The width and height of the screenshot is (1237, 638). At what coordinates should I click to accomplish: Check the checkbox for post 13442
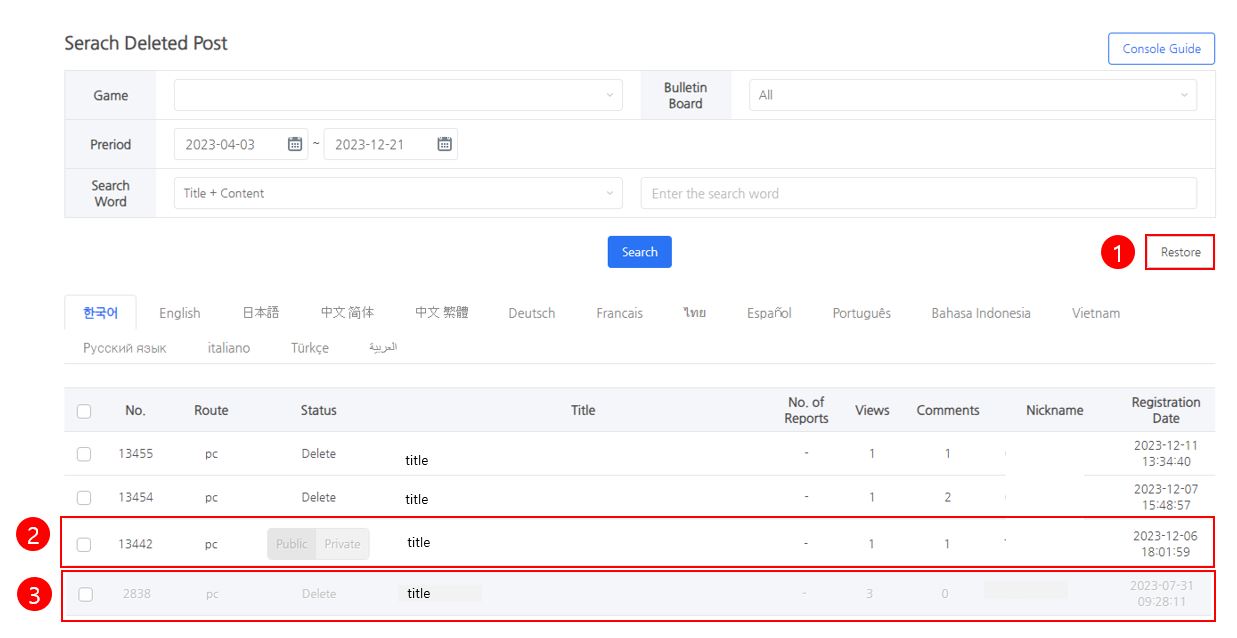(x=83, y=544)
